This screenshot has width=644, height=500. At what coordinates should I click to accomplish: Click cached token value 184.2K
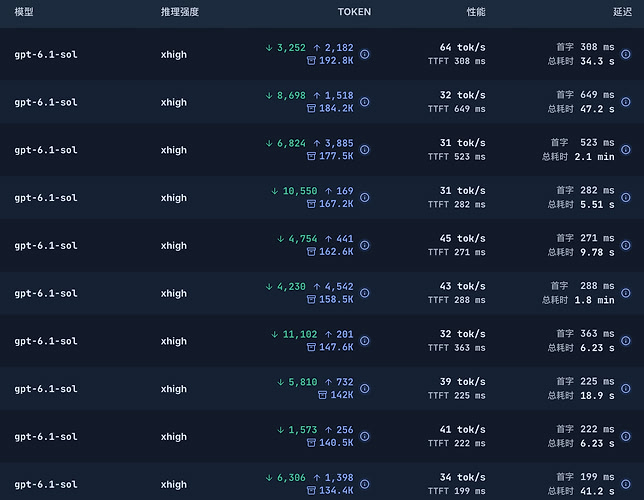(336, 108)
